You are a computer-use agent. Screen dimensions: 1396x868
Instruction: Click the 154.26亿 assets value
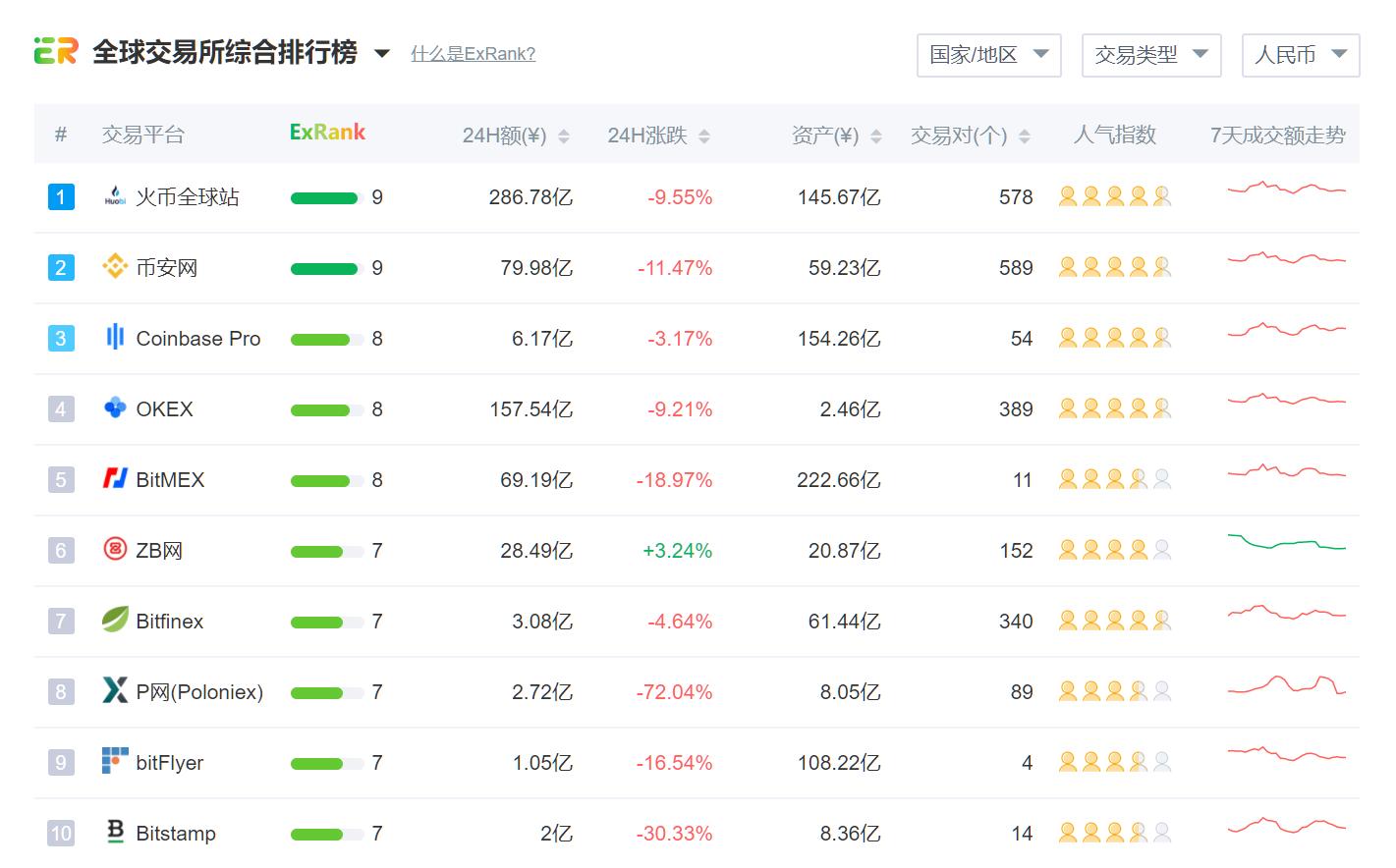839,339
